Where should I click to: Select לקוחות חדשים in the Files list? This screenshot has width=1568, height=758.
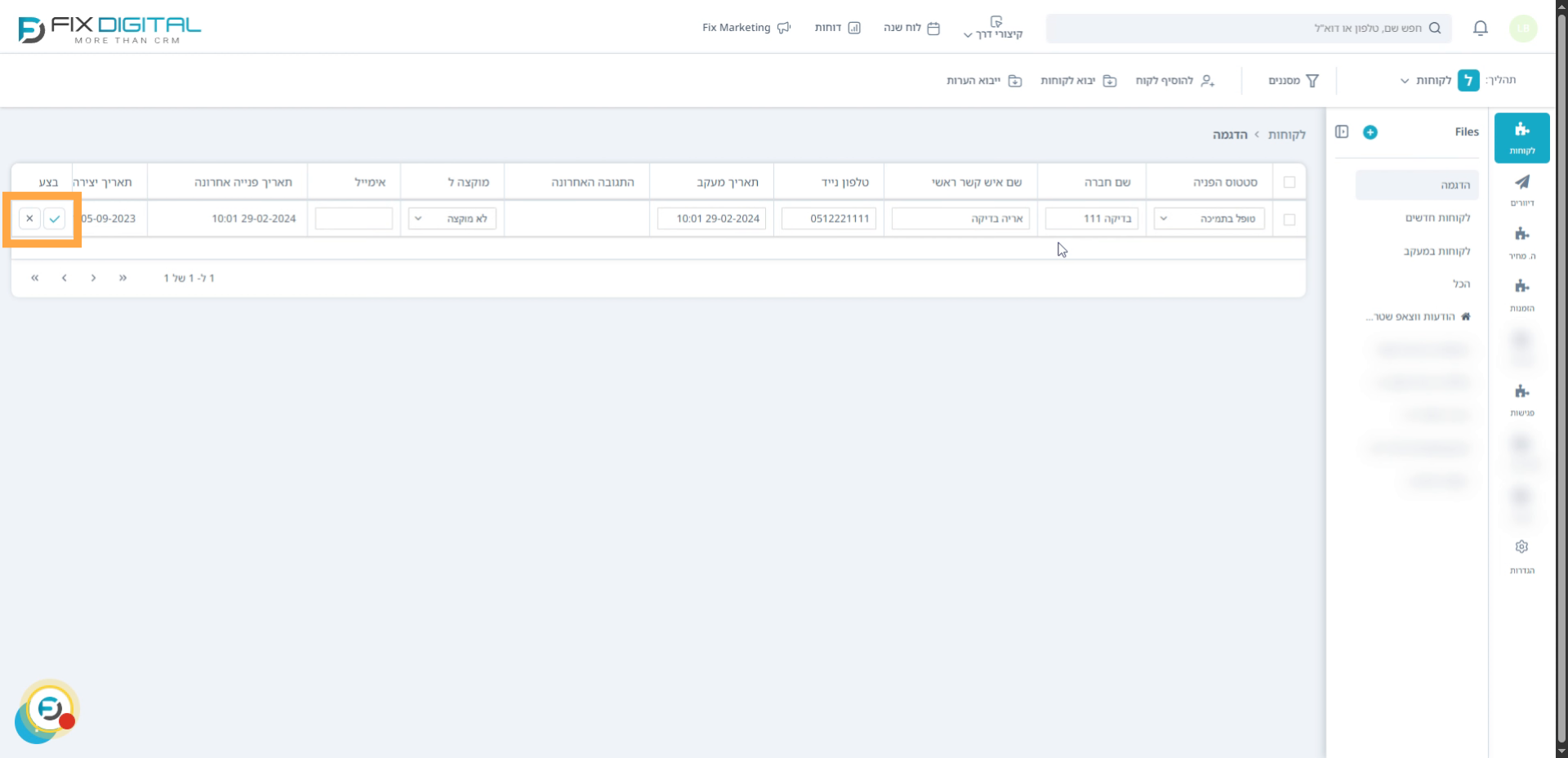(1437, 218)
